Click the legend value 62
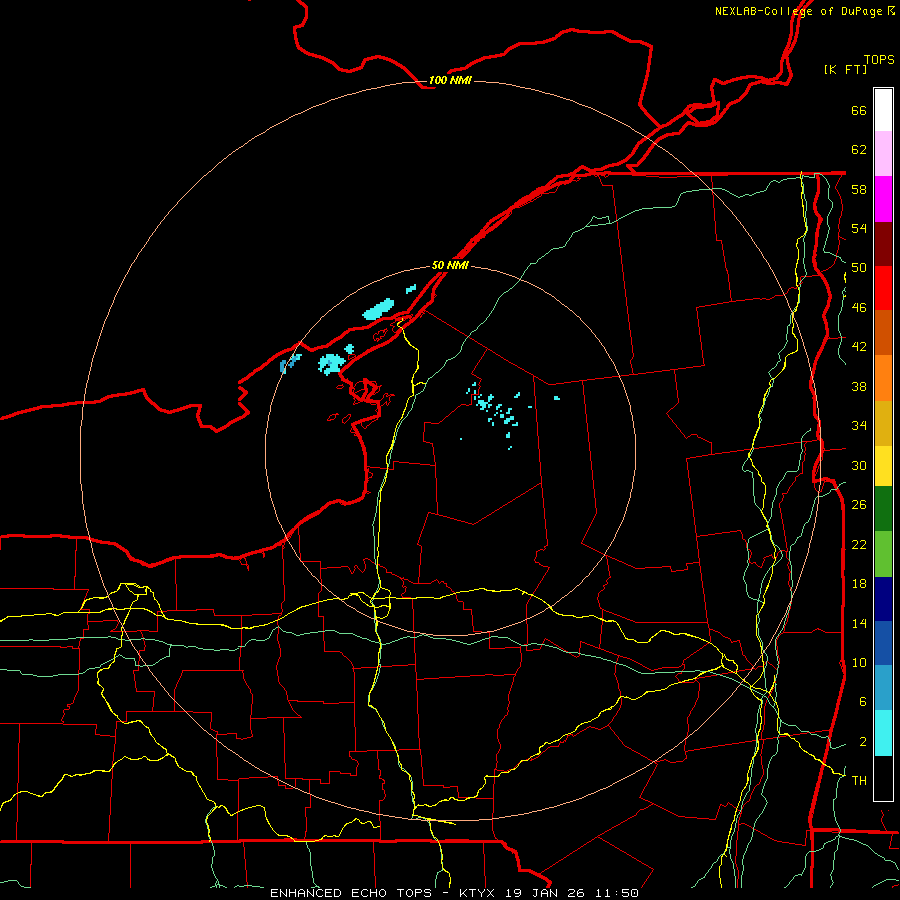This screenshot has width=900, height=900. click(859, 150)
